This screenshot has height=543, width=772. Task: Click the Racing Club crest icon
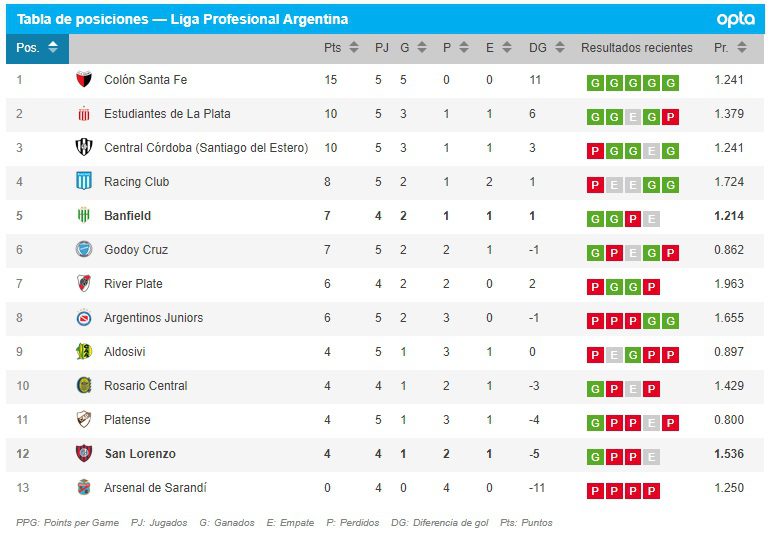pos(84,182)
